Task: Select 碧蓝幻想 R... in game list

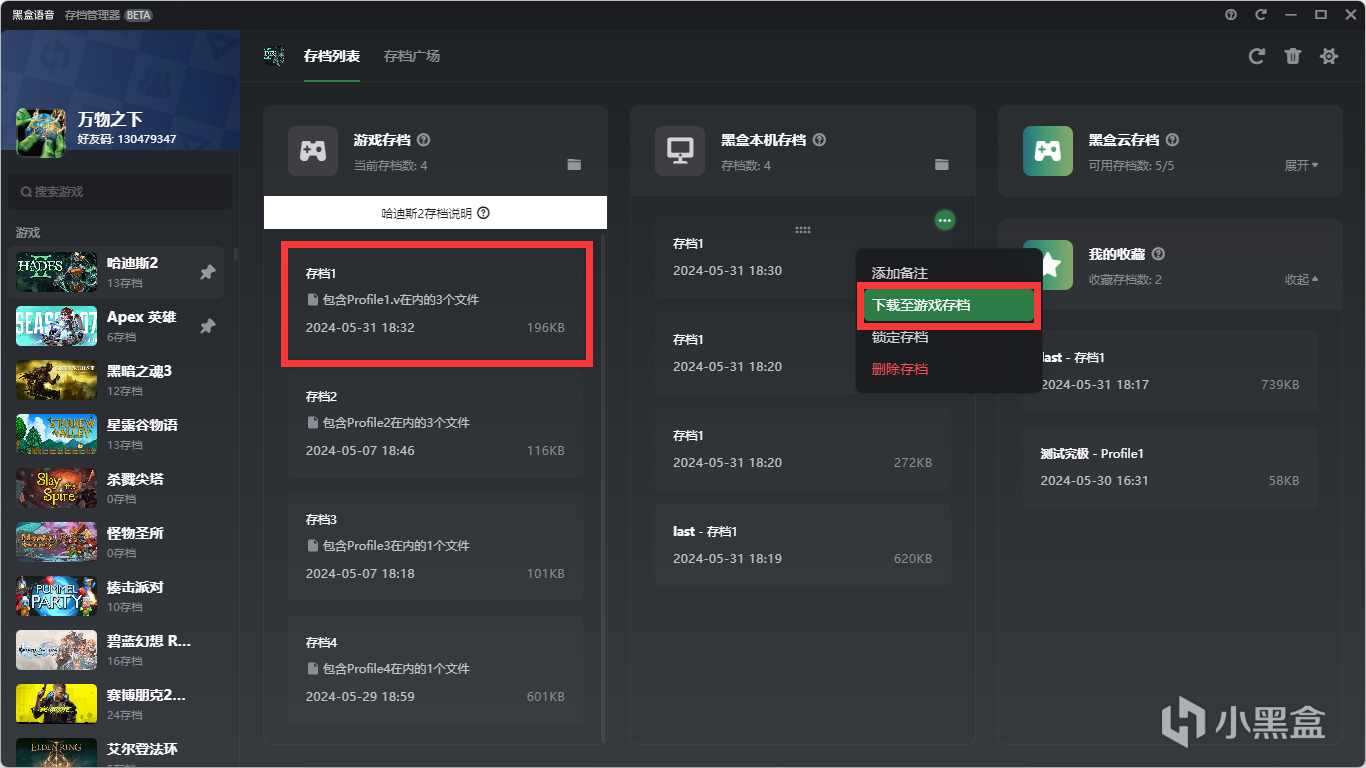Action: coord(116,650)
